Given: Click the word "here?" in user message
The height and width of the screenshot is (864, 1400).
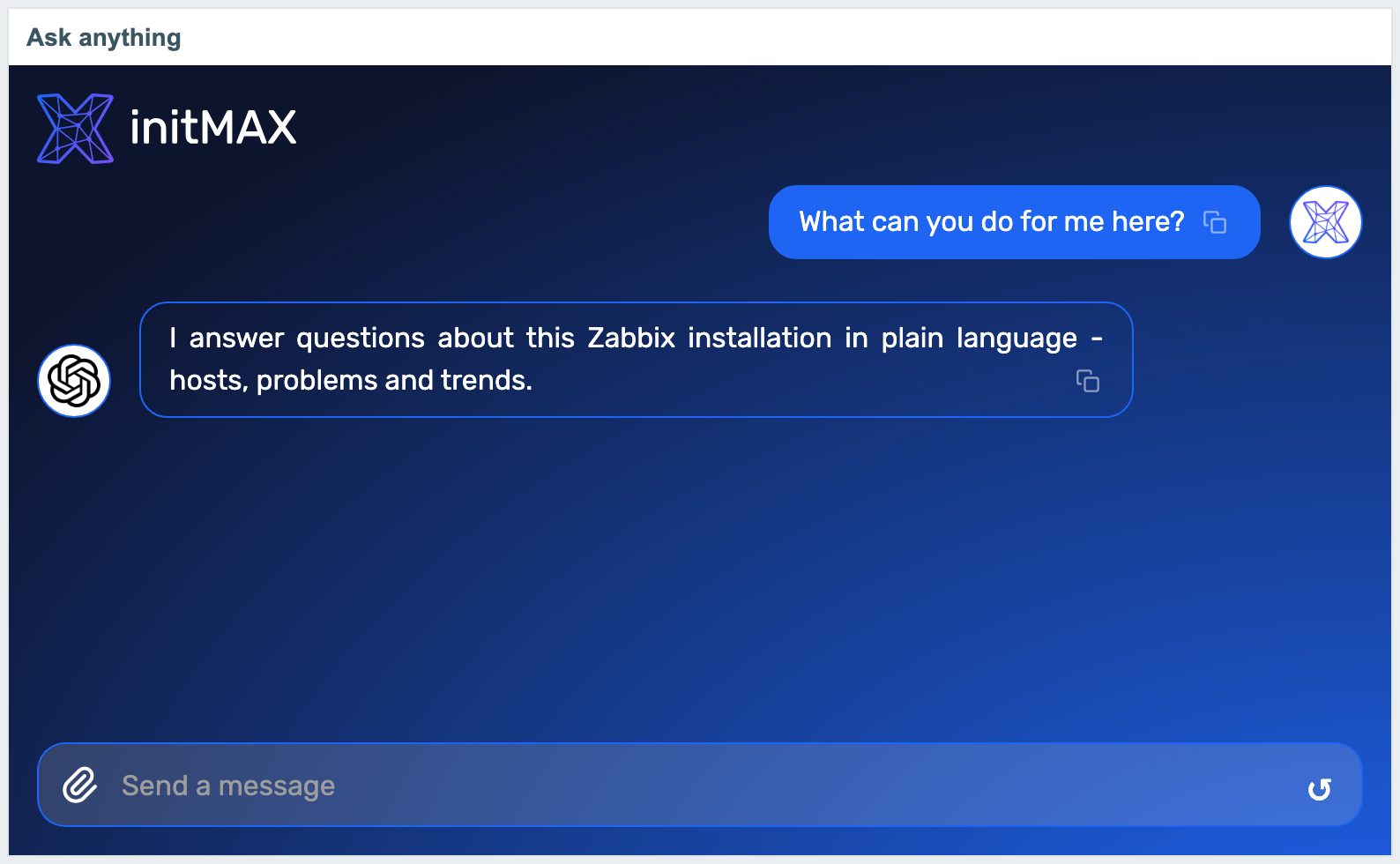Looking at the screenshot, I should point(1148,221).
